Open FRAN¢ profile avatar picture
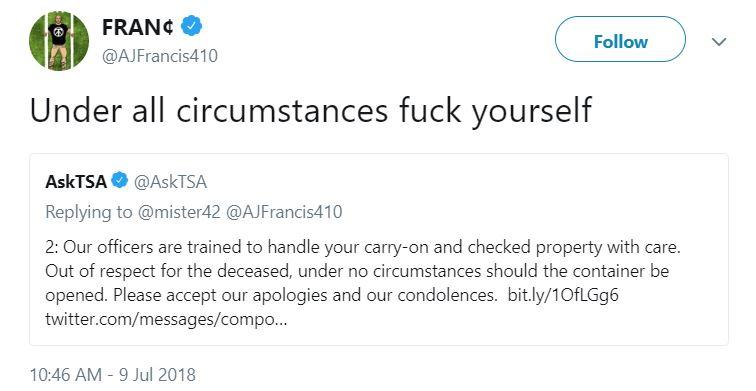 pos(59,41)
